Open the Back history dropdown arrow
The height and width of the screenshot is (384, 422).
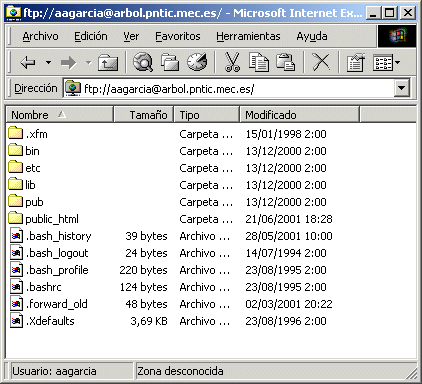pos(49,62)
